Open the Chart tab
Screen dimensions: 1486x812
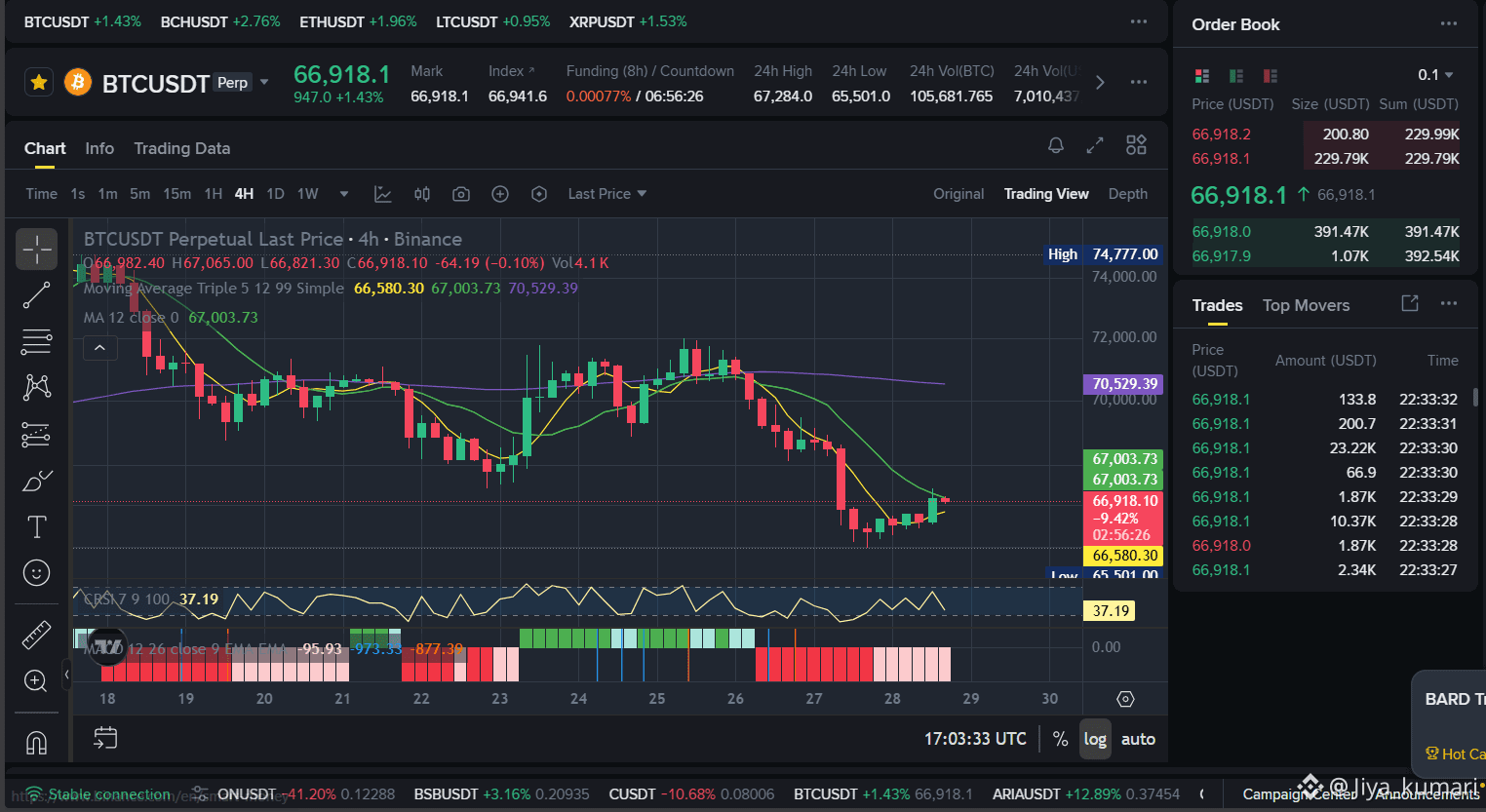(45, 148)
